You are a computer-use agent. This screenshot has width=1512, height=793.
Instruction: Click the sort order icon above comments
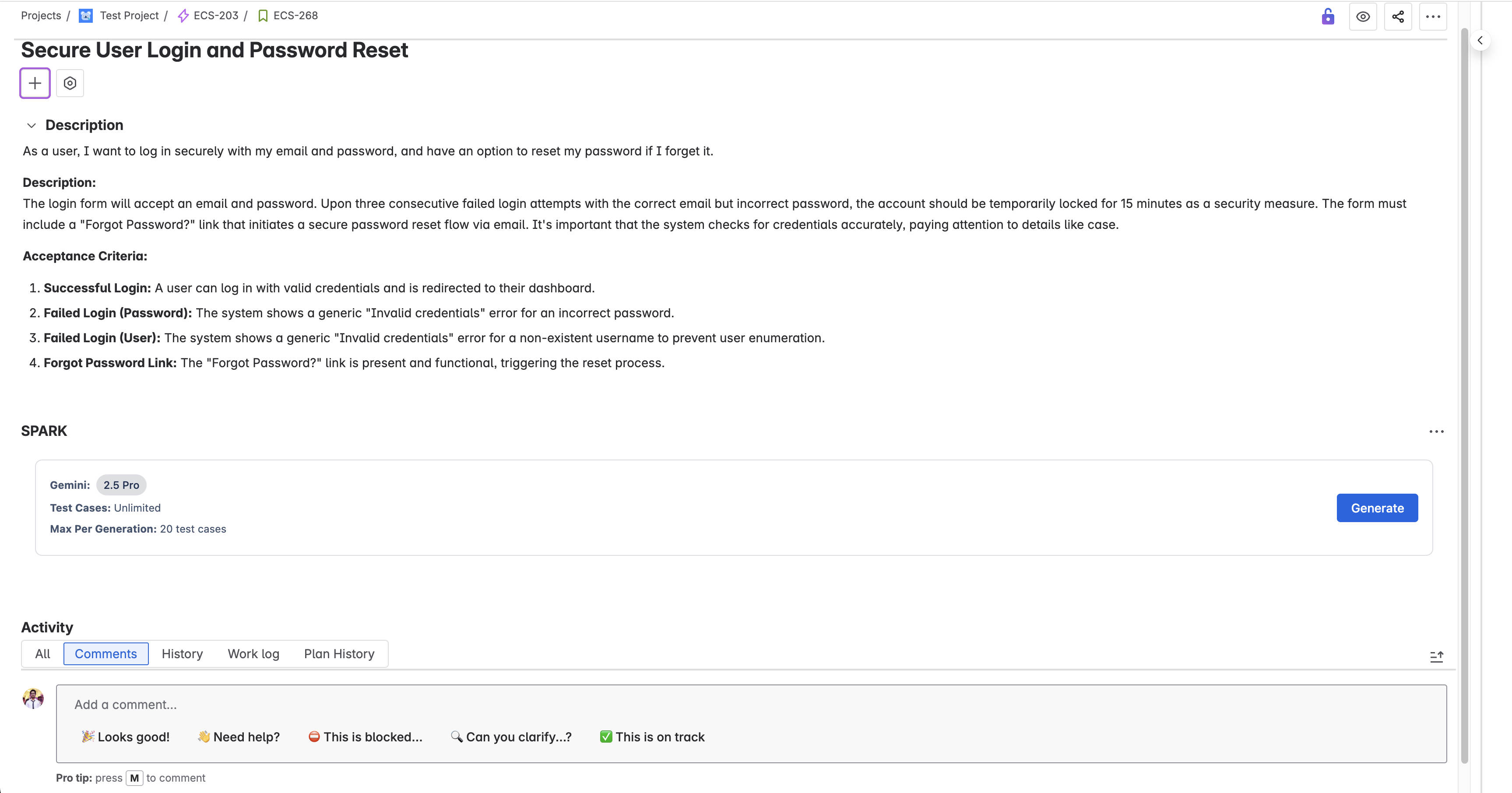1437,657
